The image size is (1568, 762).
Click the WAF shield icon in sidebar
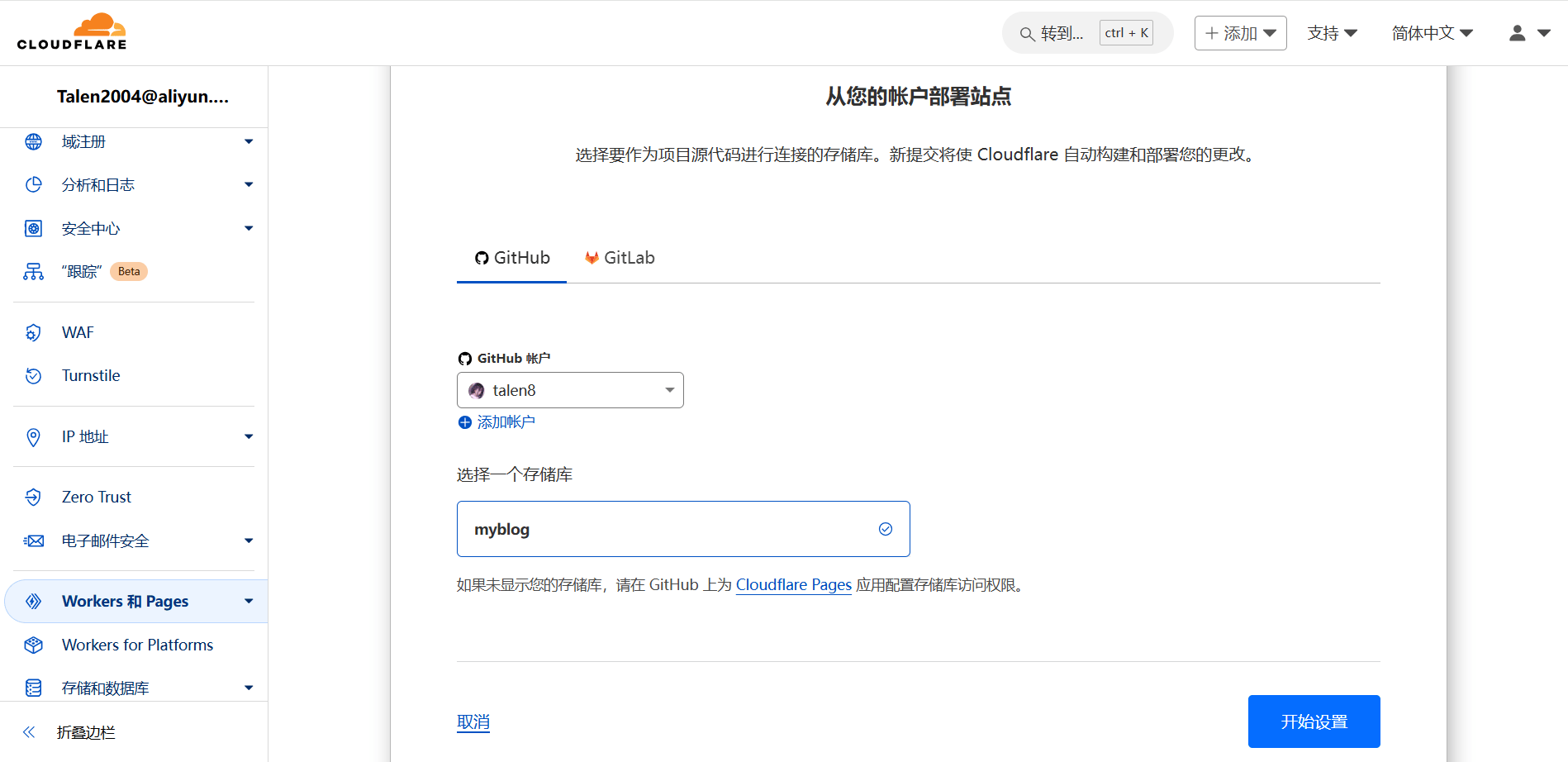[33, 332]
